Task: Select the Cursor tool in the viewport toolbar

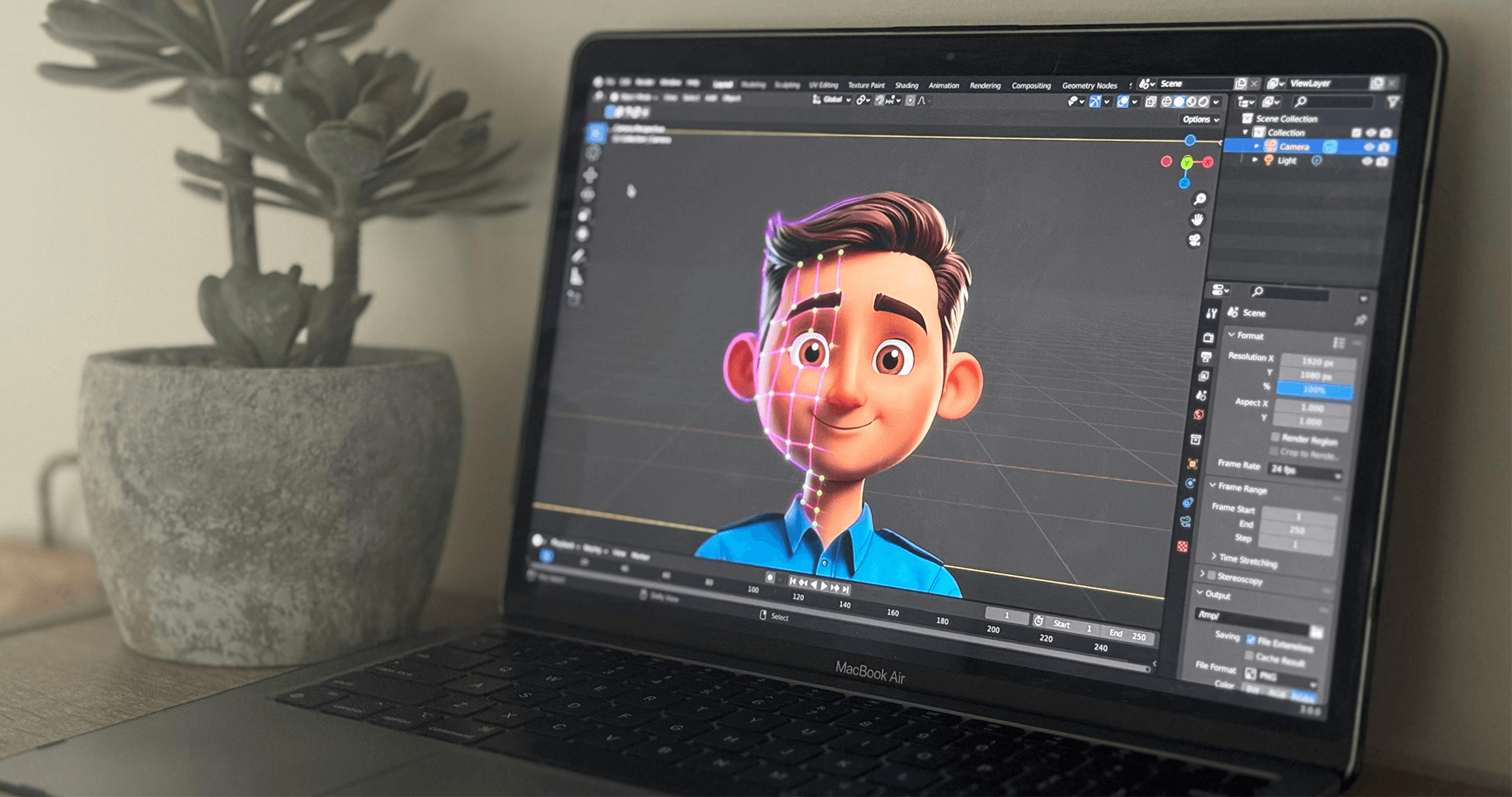Action: pos(593,153)
